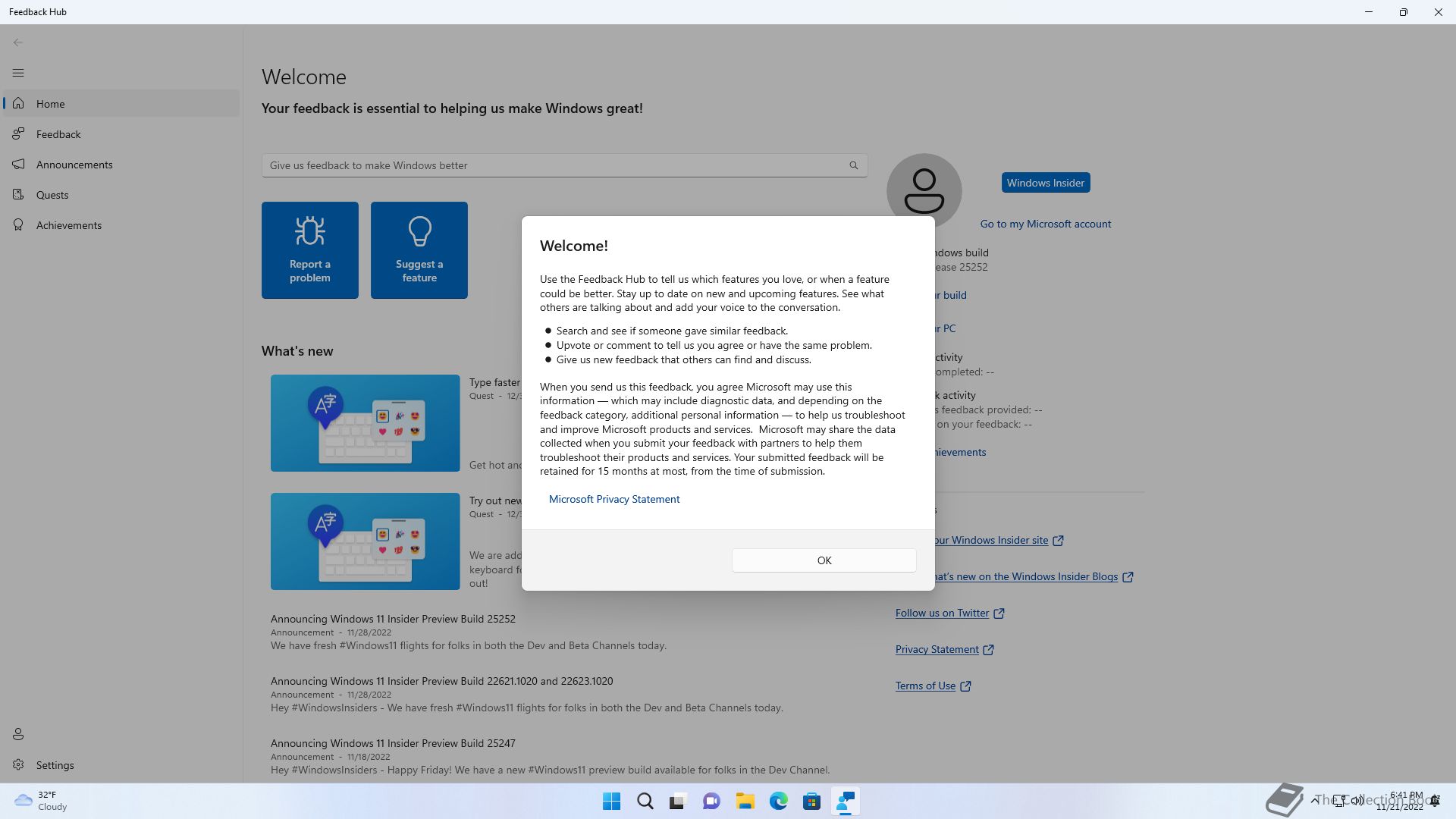
Task: Open the weather widget showing 32°F Cloudy
Action: [42, 802]
